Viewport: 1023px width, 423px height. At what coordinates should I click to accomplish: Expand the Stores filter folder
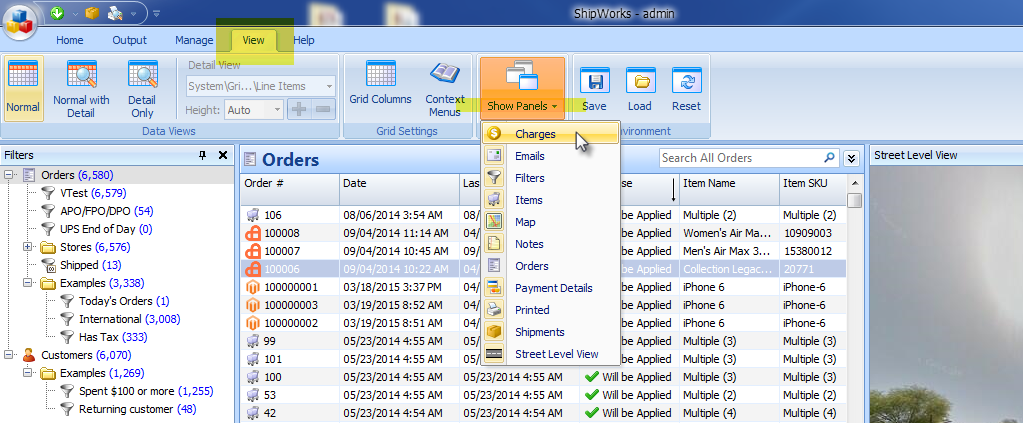(27, 247)
